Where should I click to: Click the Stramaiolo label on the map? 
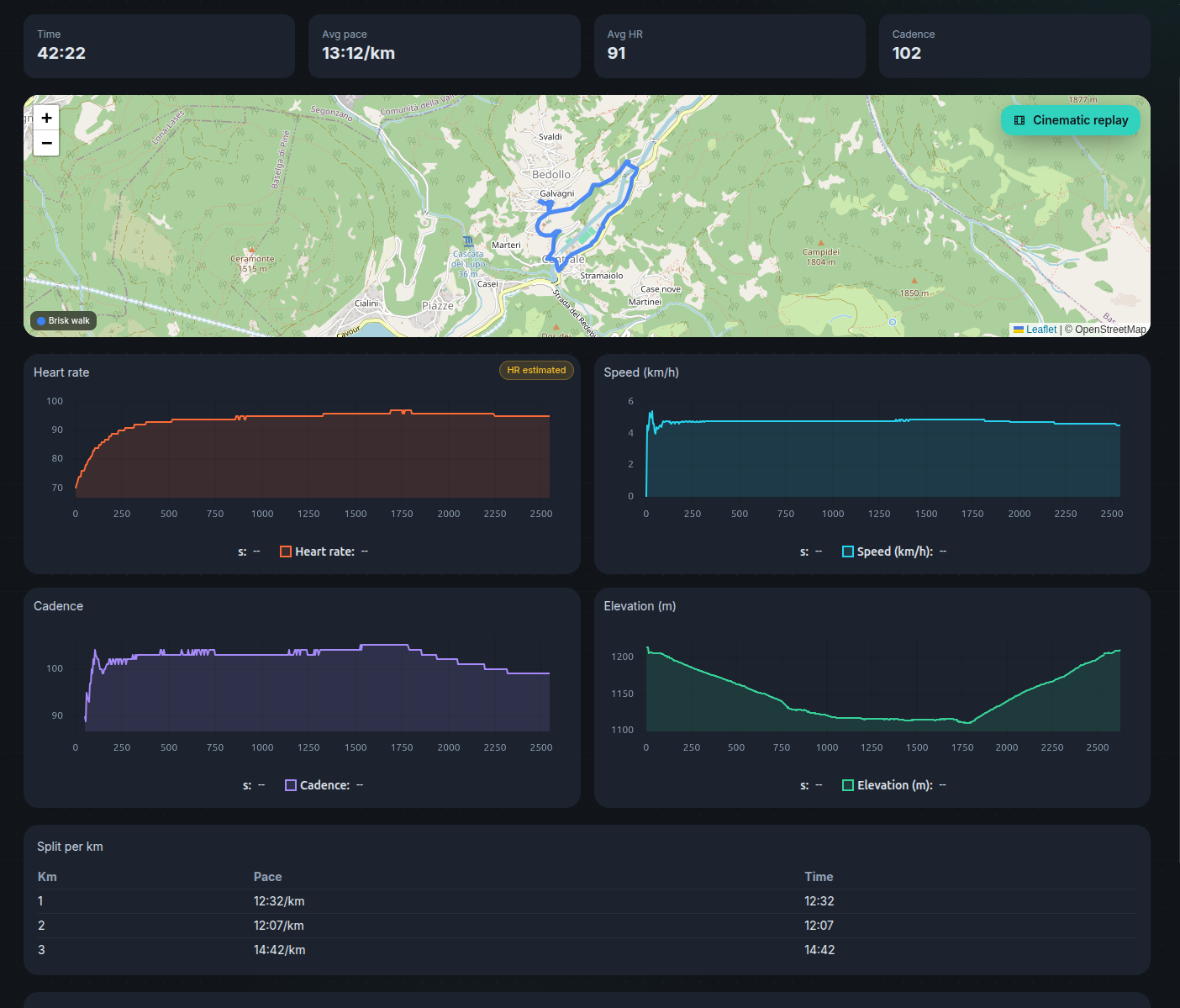[x=602, y=276]
